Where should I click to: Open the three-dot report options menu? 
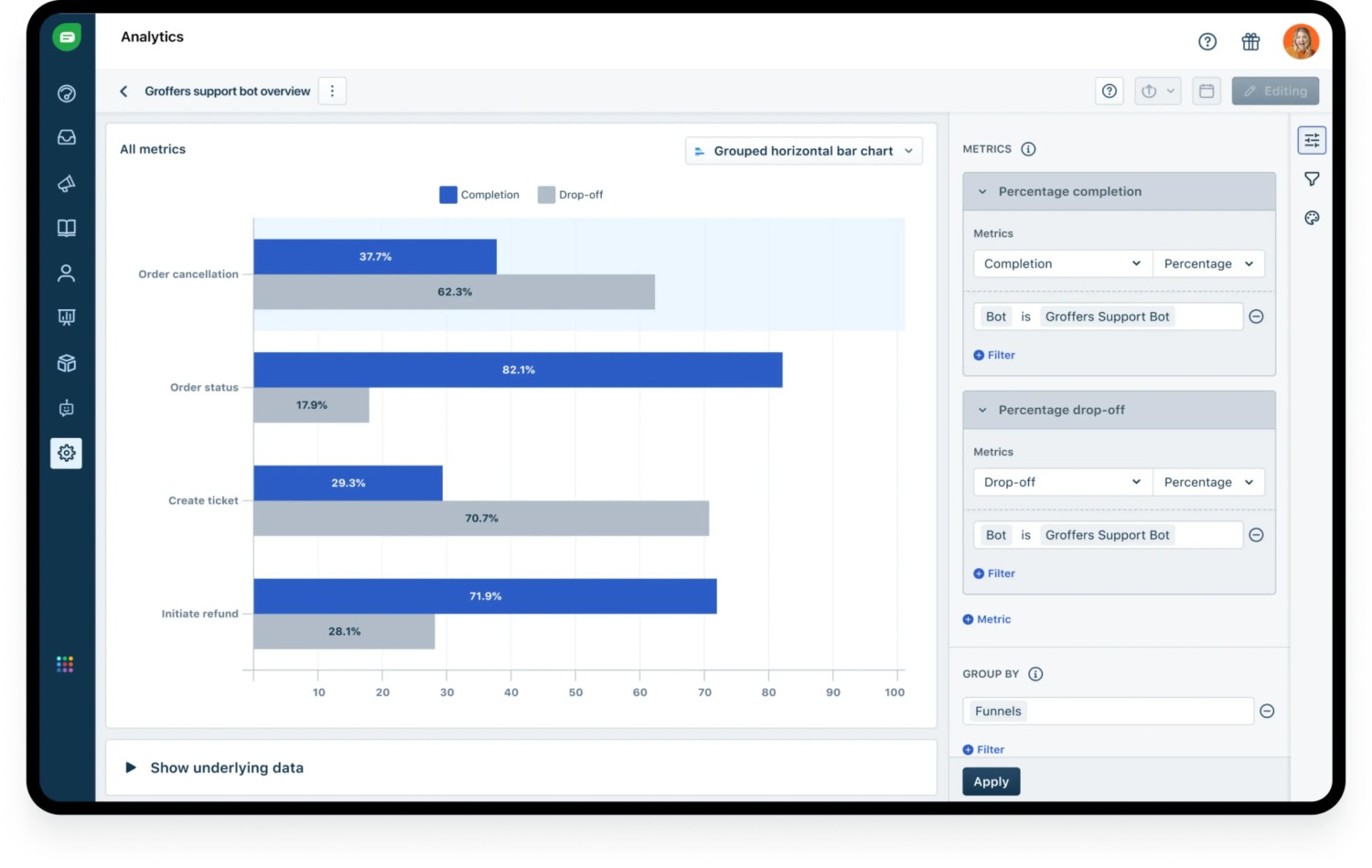tap(332, 91)
